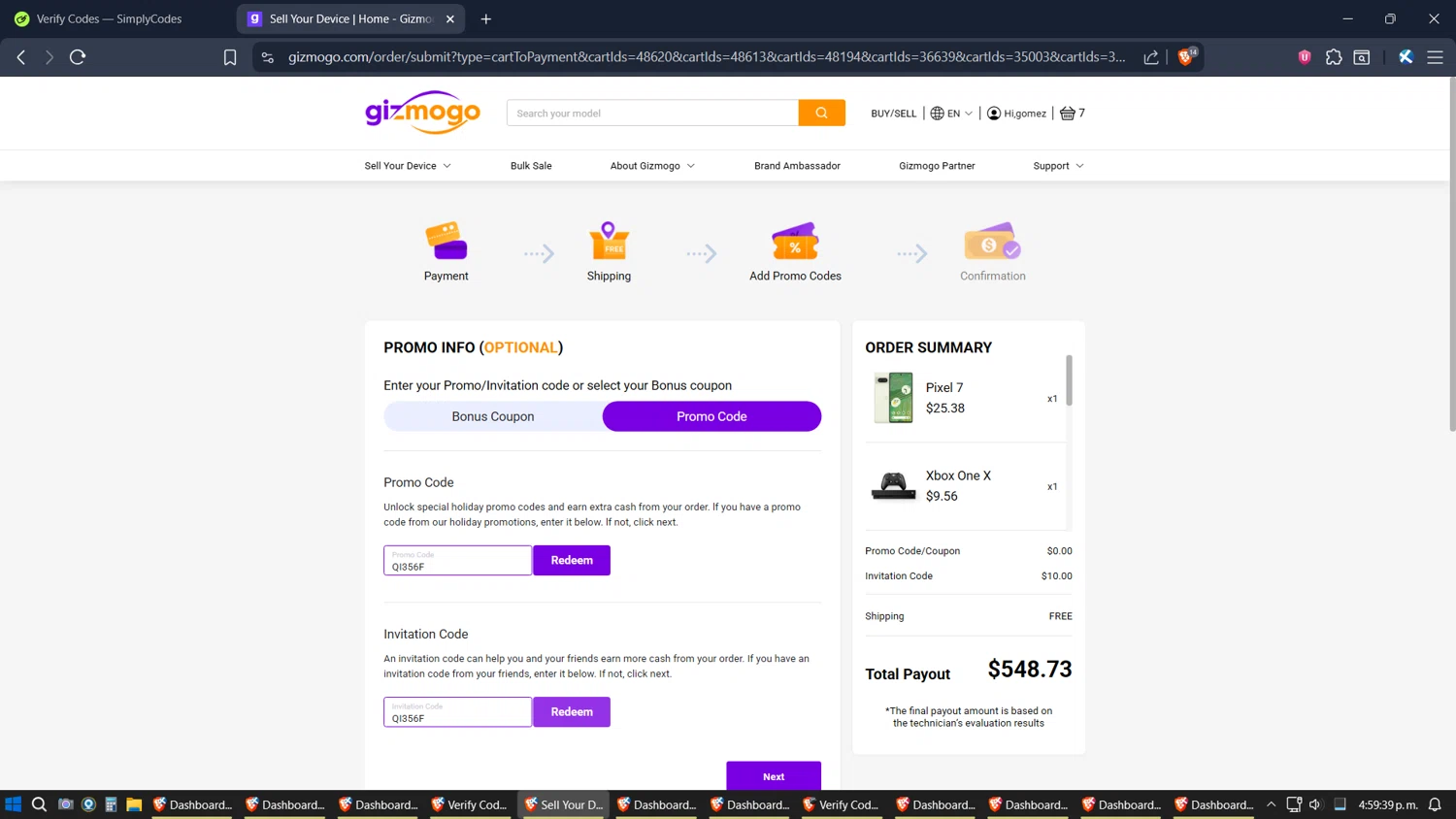1456x819 pixels.
Task: Open the Brand Ambassador page
Action: tap(797, 166)
